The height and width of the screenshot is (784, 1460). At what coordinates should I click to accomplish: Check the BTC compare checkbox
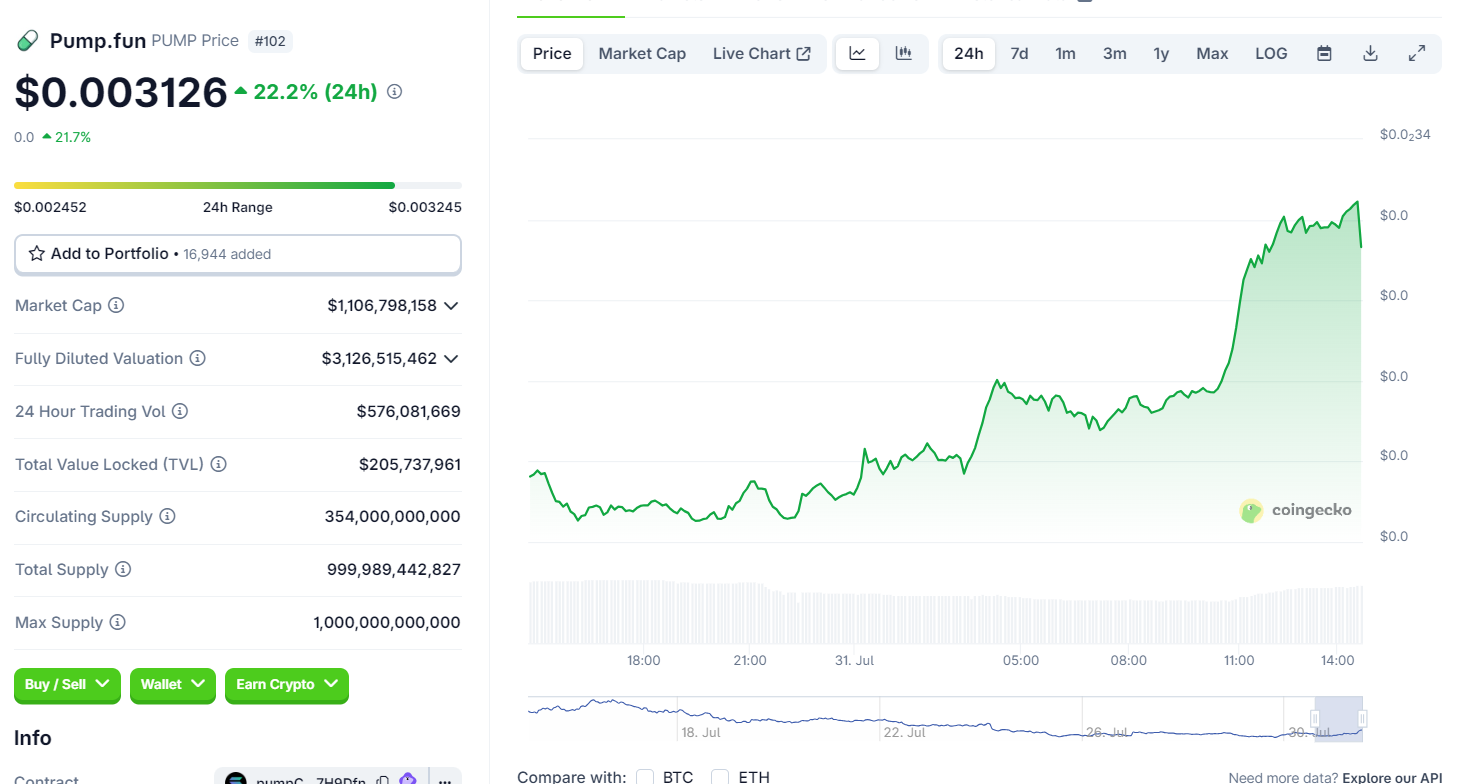point(645,777)
